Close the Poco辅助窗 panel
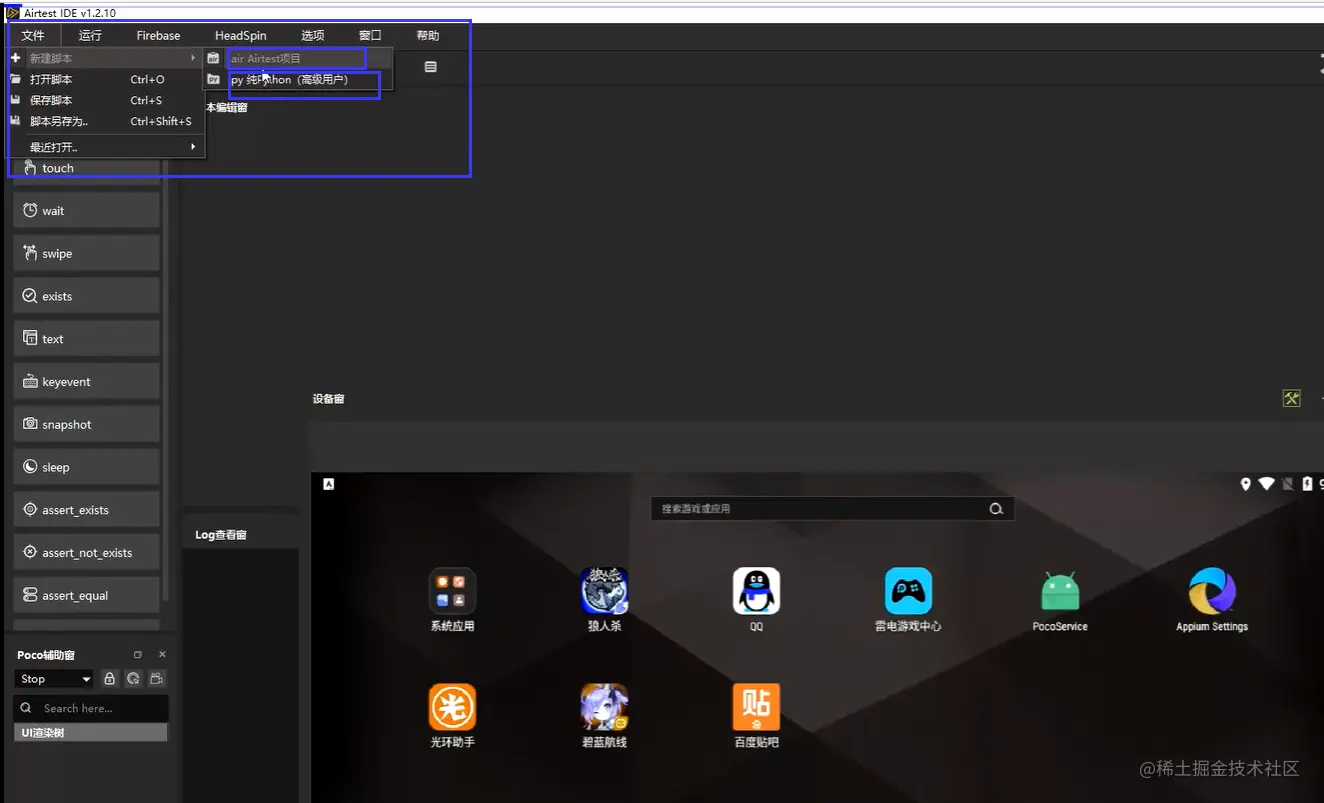This screenshot has height=803, width=1324. (162, 655)
